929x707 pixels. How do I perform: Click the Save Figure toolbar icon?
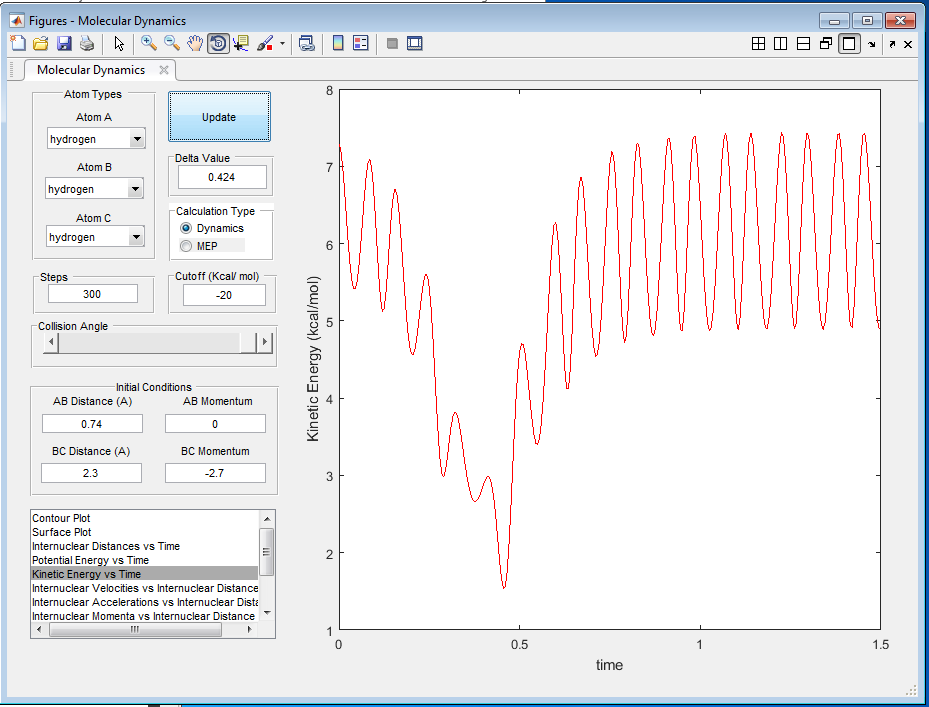pyautogui.click(x=64, y=43)
